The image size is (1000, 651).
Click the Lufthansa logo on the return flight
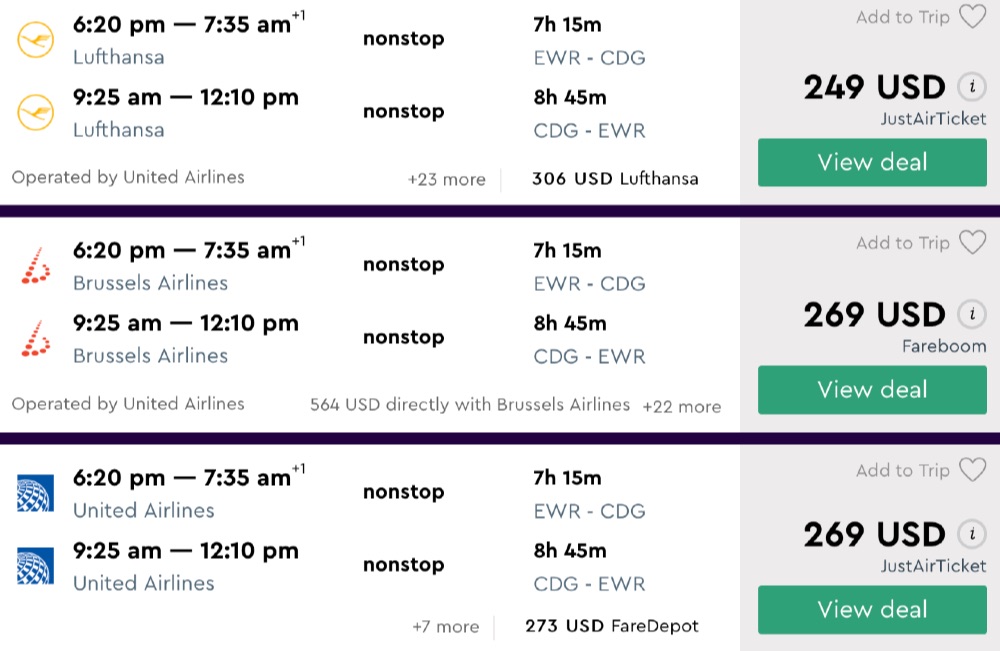(x=36, y=113)
